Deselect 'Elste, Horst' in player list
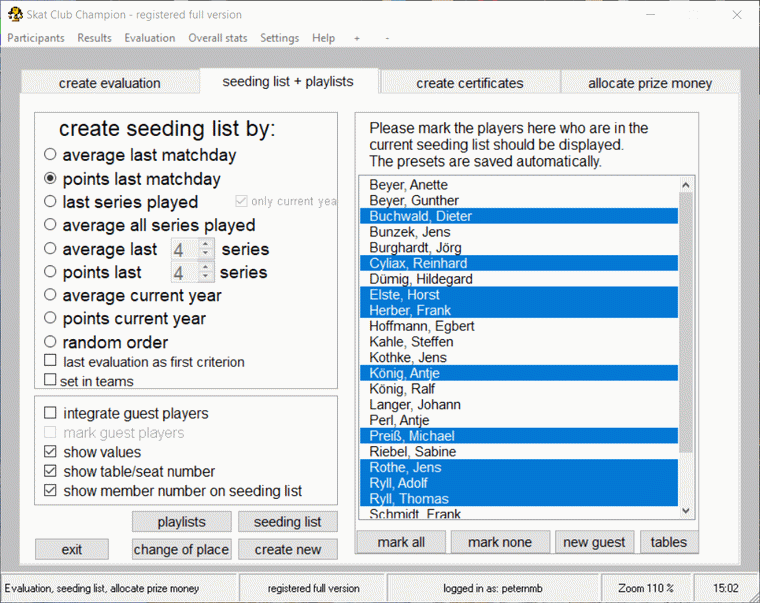 519,294
